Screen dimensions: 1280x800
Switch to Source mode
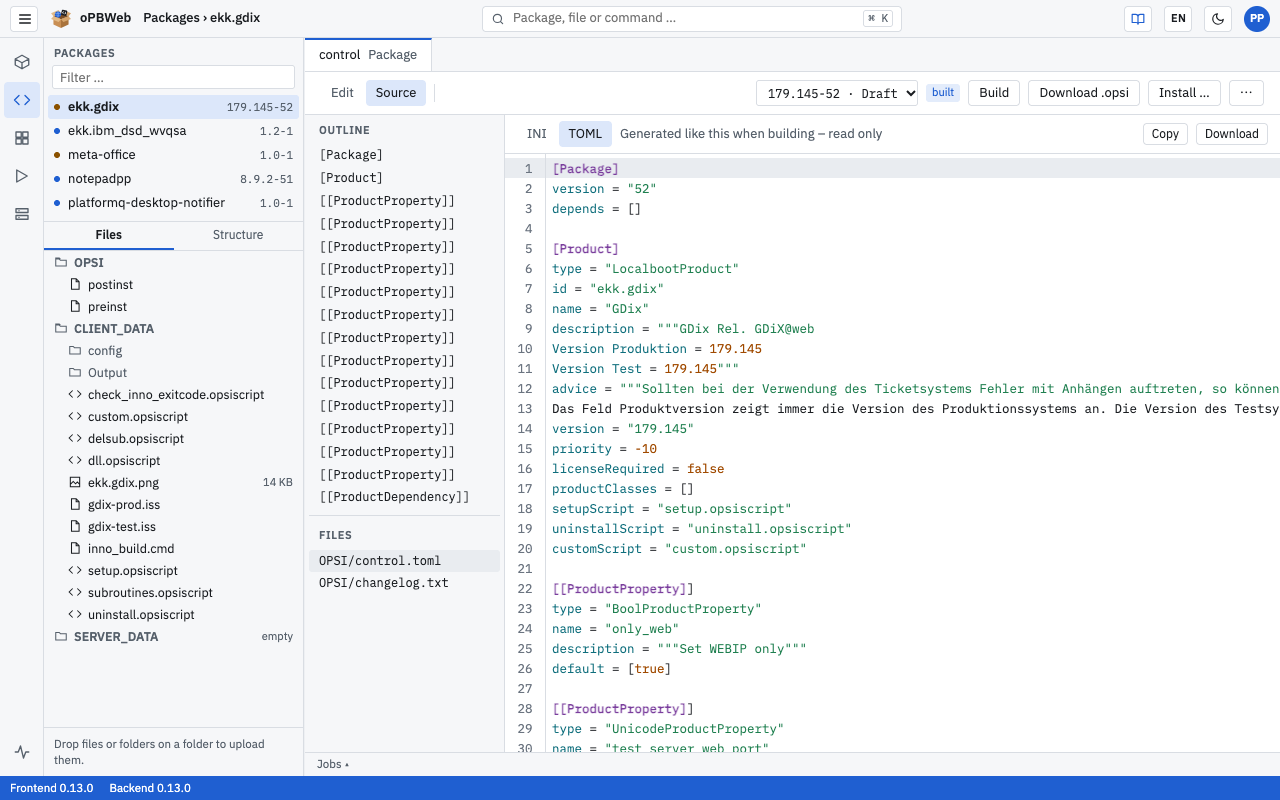point(396,93)
